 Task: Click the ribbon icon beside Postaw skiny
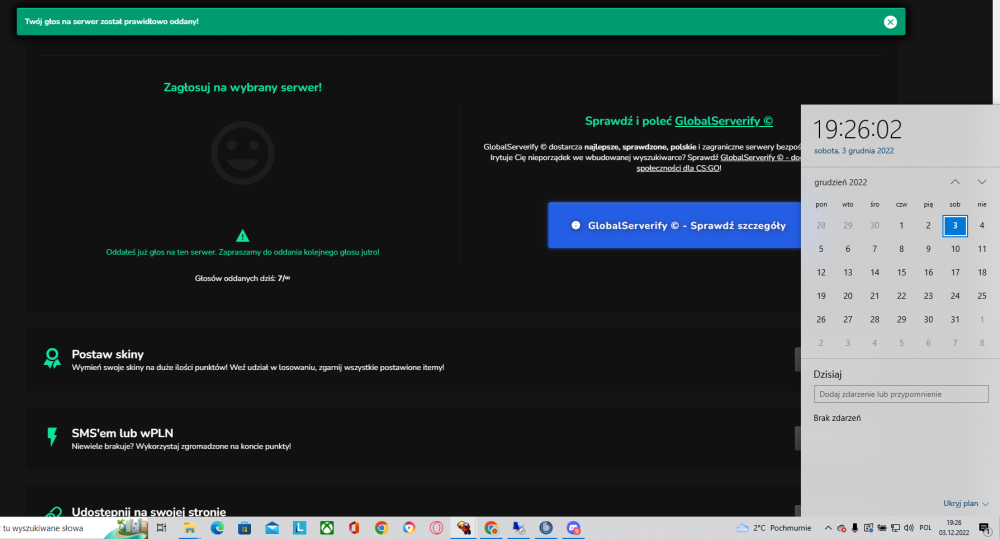click(x=52, y=358)
